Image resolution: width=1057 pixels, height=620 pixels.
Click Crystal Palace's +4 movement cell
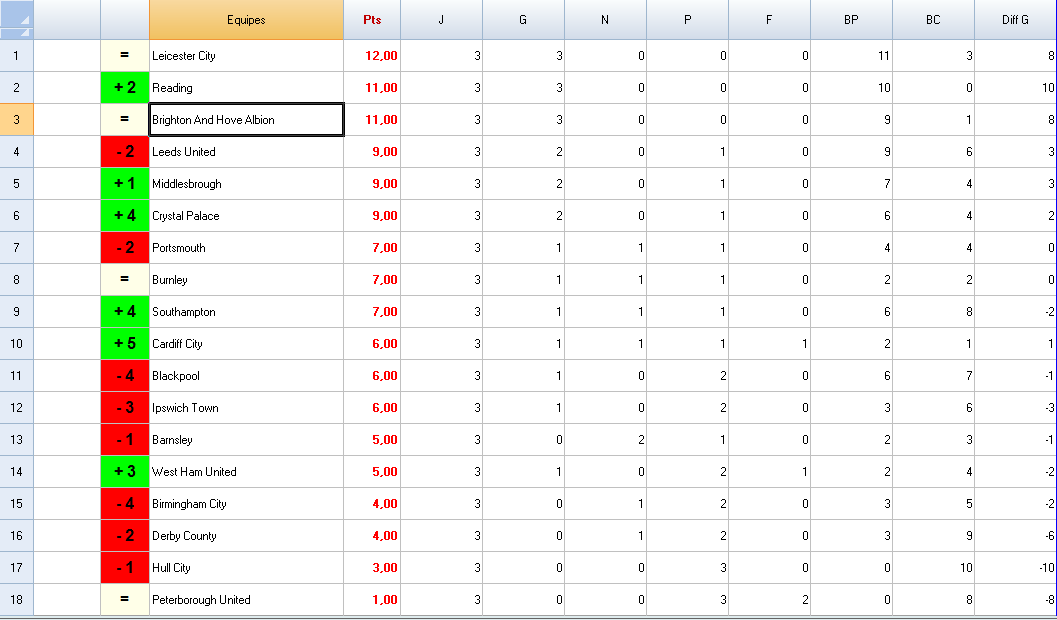point(125,216)
